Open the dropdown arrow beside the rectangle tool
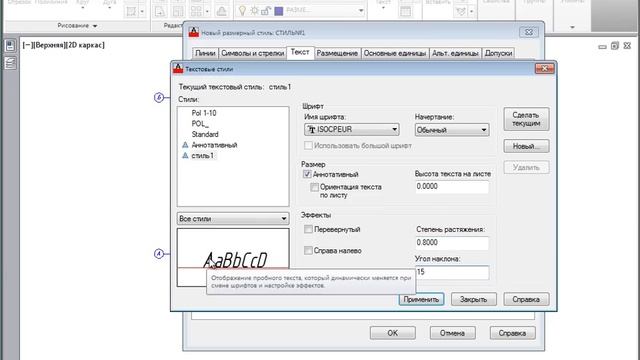The width and height of the screenshot is (640, 360). tap(142, 11)
